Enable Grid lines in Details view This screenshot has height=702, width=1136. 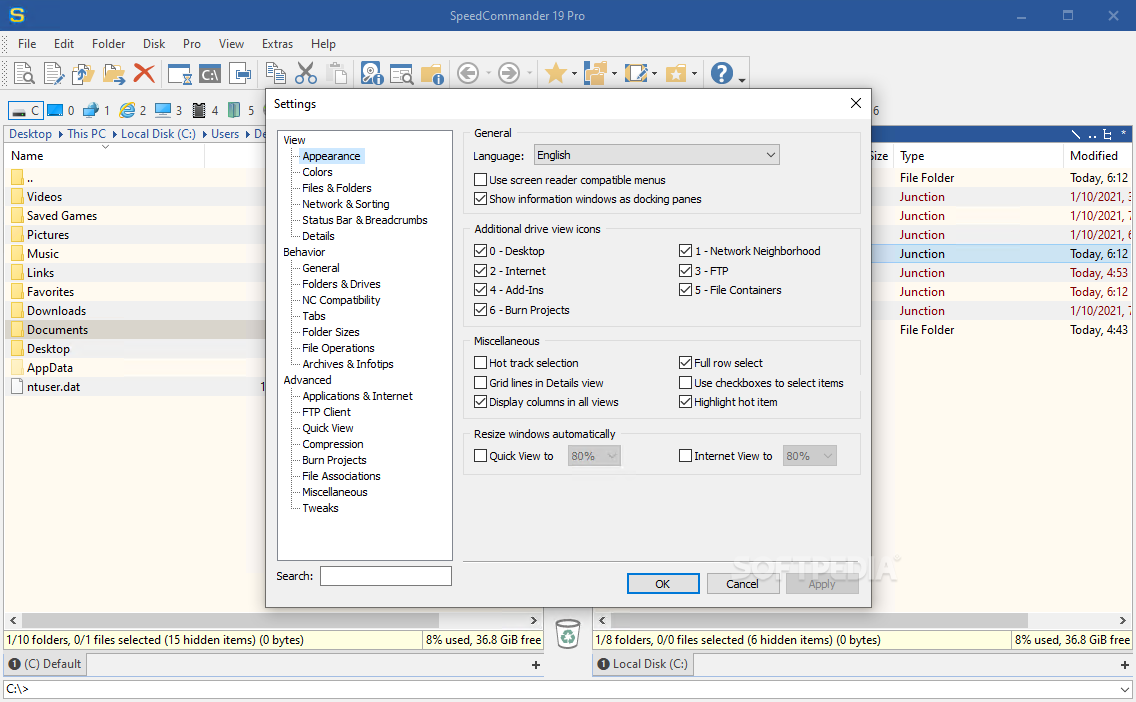pos(480,383)
